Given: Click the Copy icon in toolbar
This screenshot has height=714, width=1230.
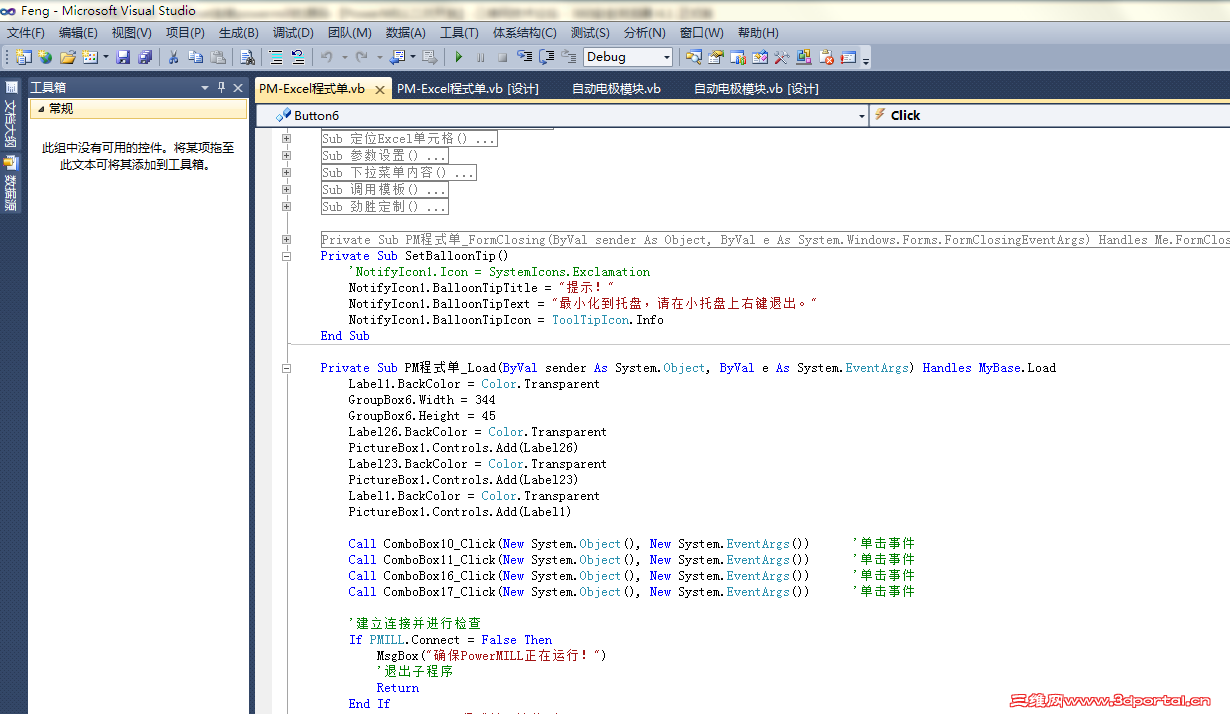Looking at the screenshot, I should 195,57.
